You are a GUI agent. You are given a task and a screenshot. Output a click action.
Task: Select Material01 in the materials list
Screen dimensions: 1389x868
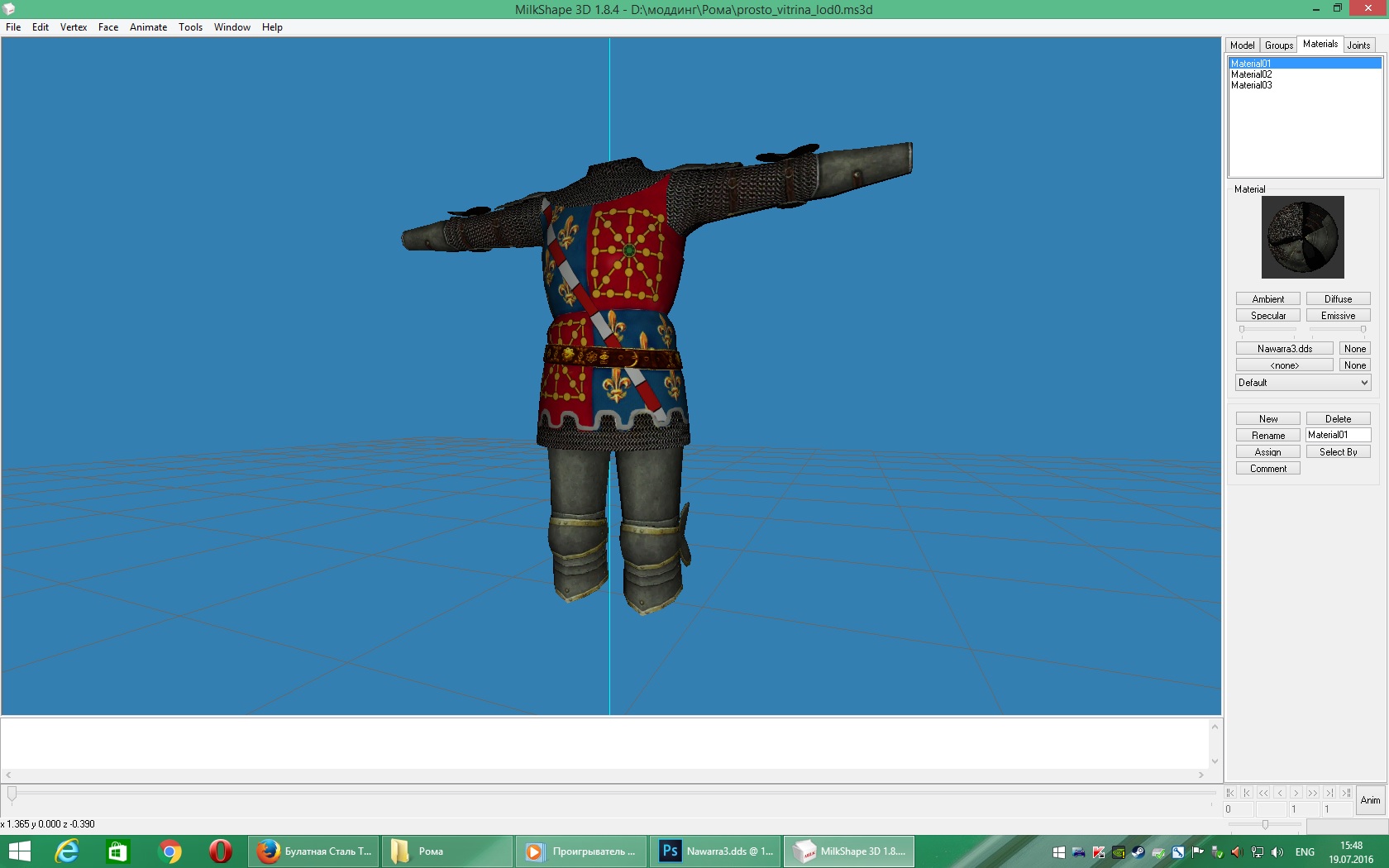[1305, 64]
